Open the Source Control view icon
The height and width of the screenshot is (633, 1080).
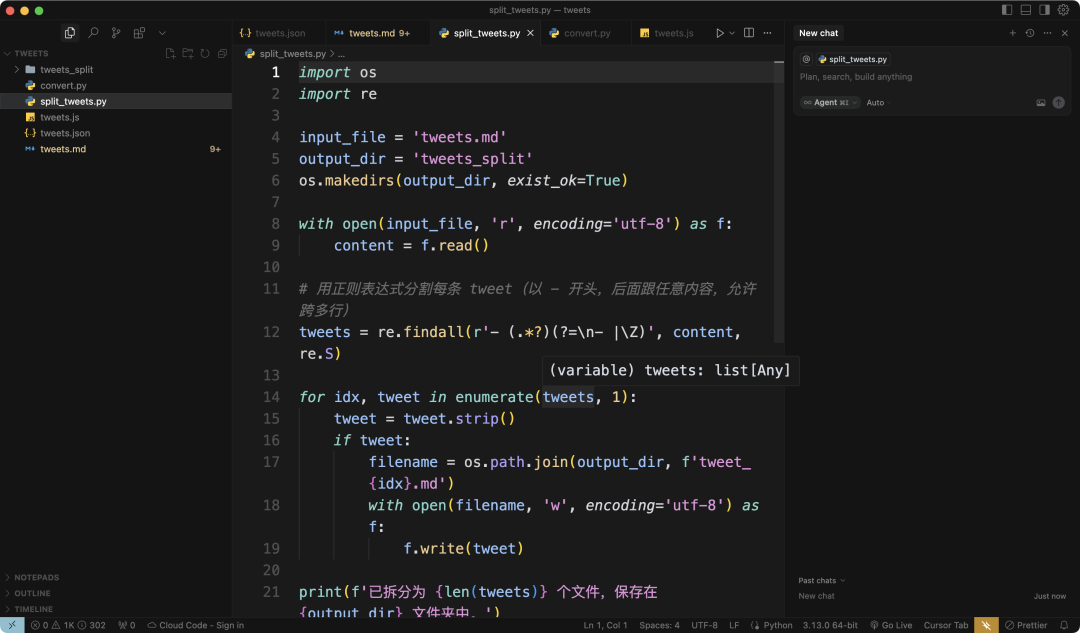pos(116,32)
